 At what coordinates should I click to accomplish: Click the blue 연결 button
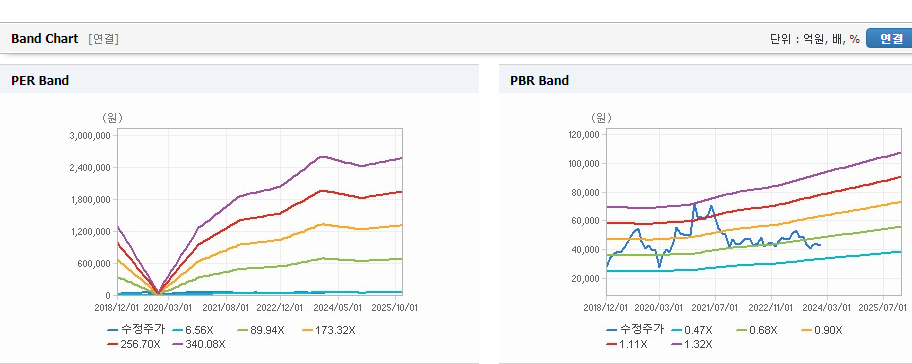pos(890,39)
